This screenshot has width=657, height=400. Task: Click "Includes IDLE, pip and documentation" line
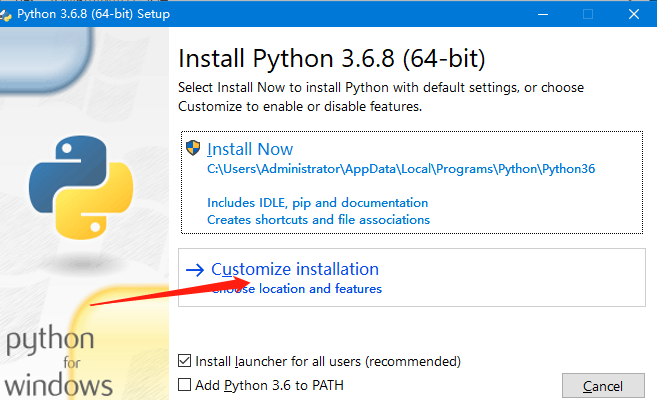point(317,203)
